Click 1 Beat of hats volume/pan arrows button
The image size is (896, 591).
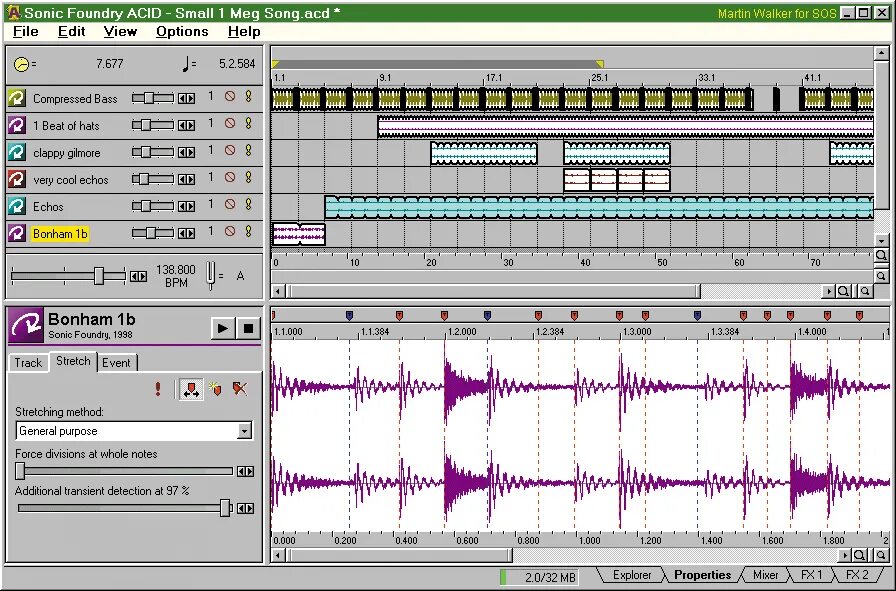(186, 126)
